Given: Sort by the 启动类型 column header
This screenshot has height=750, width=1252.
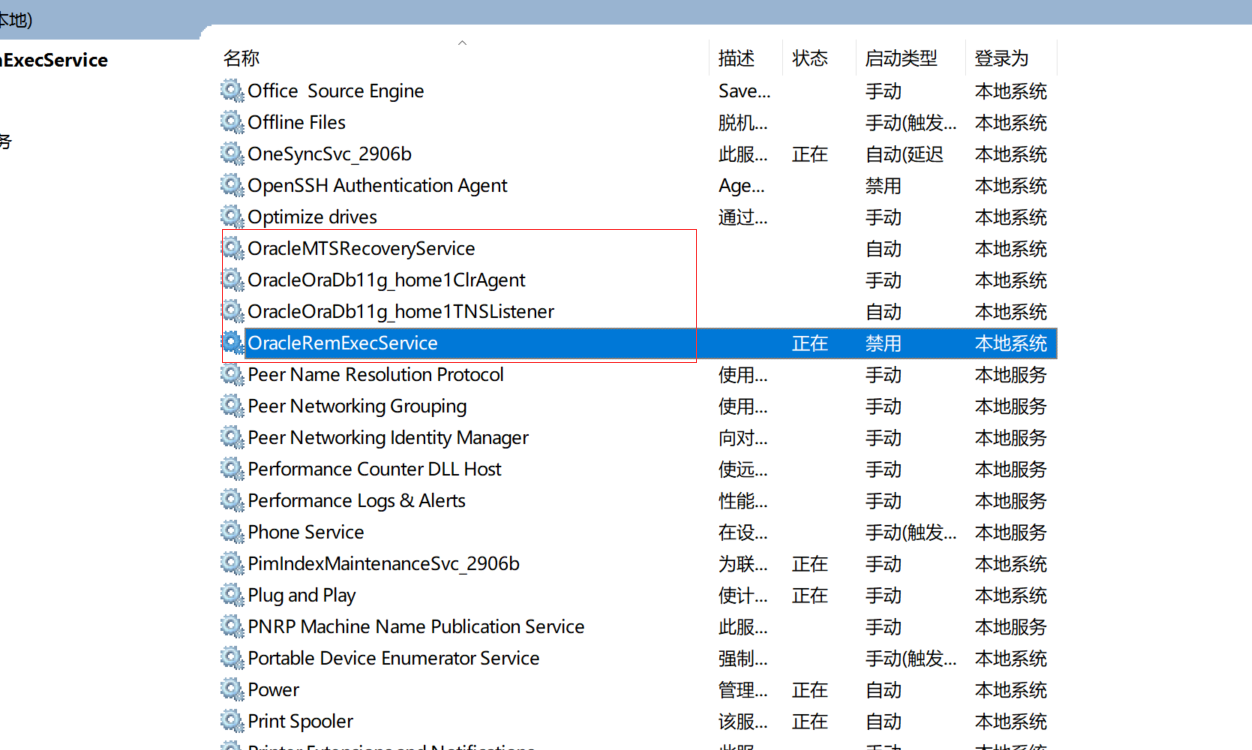Looking at the screenshot, I should 901,58.
